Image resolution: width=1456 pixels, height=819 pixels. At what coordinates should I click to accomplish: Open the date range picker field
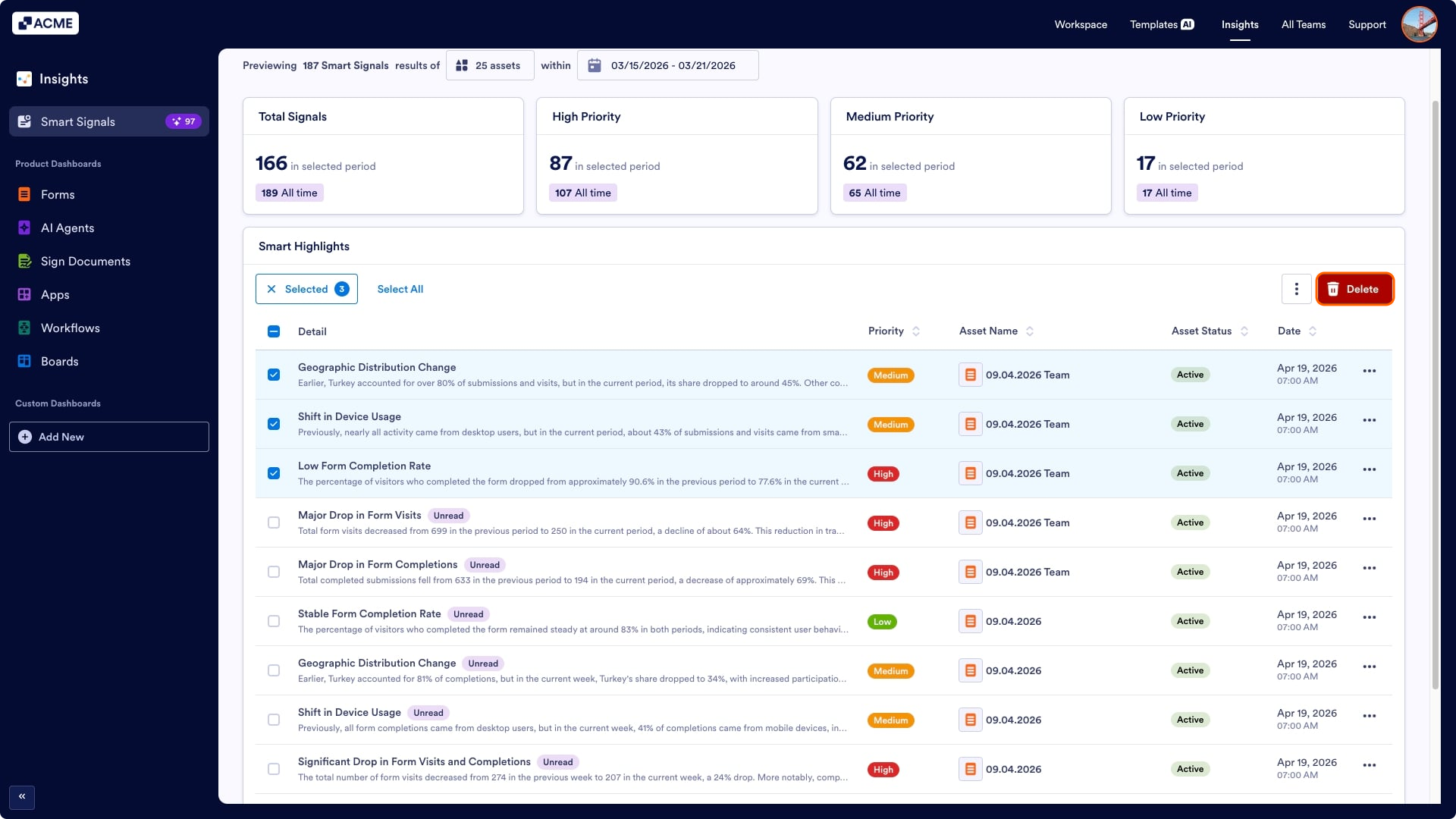(x=667, y=66)
